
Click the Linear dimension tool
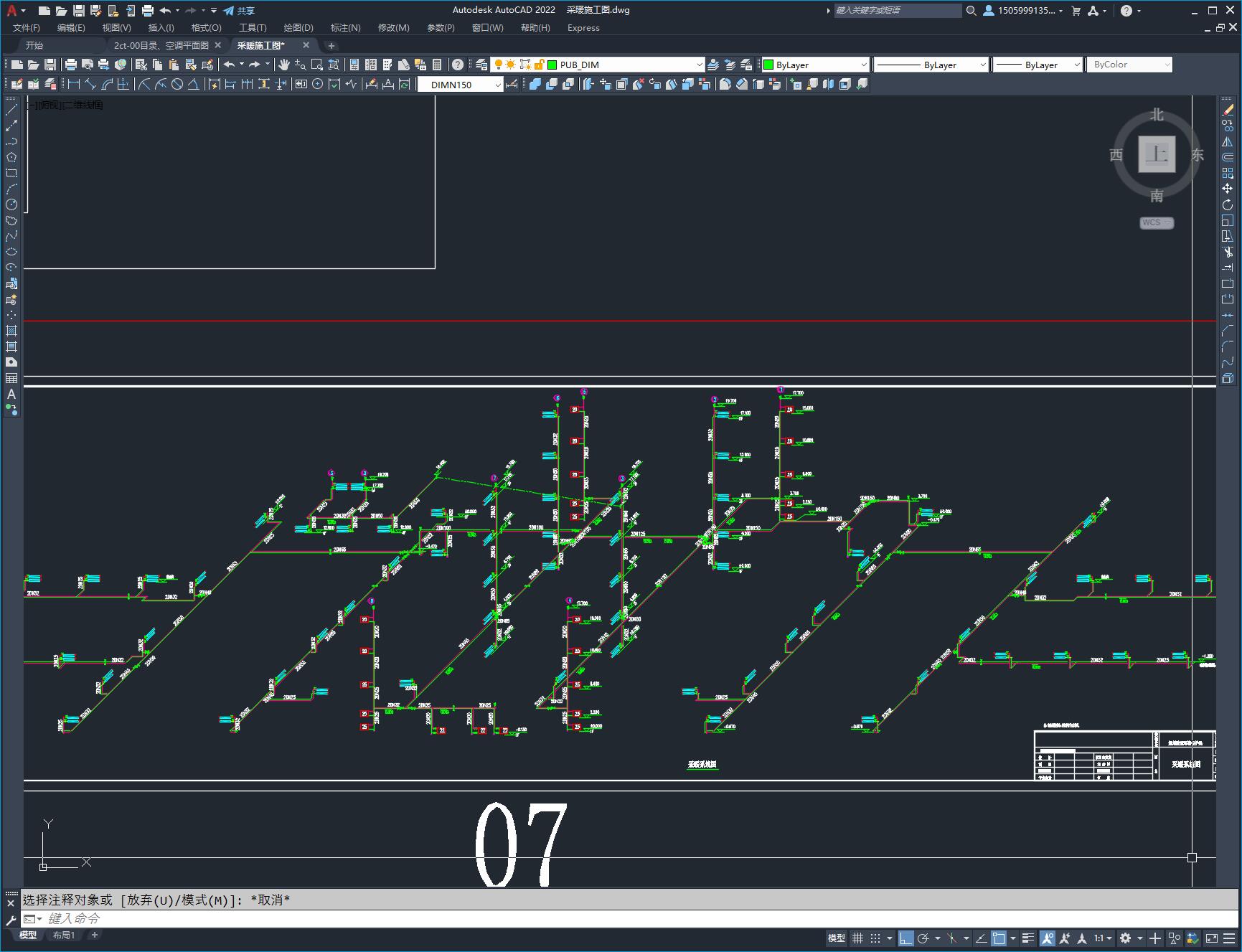point(74,84)
